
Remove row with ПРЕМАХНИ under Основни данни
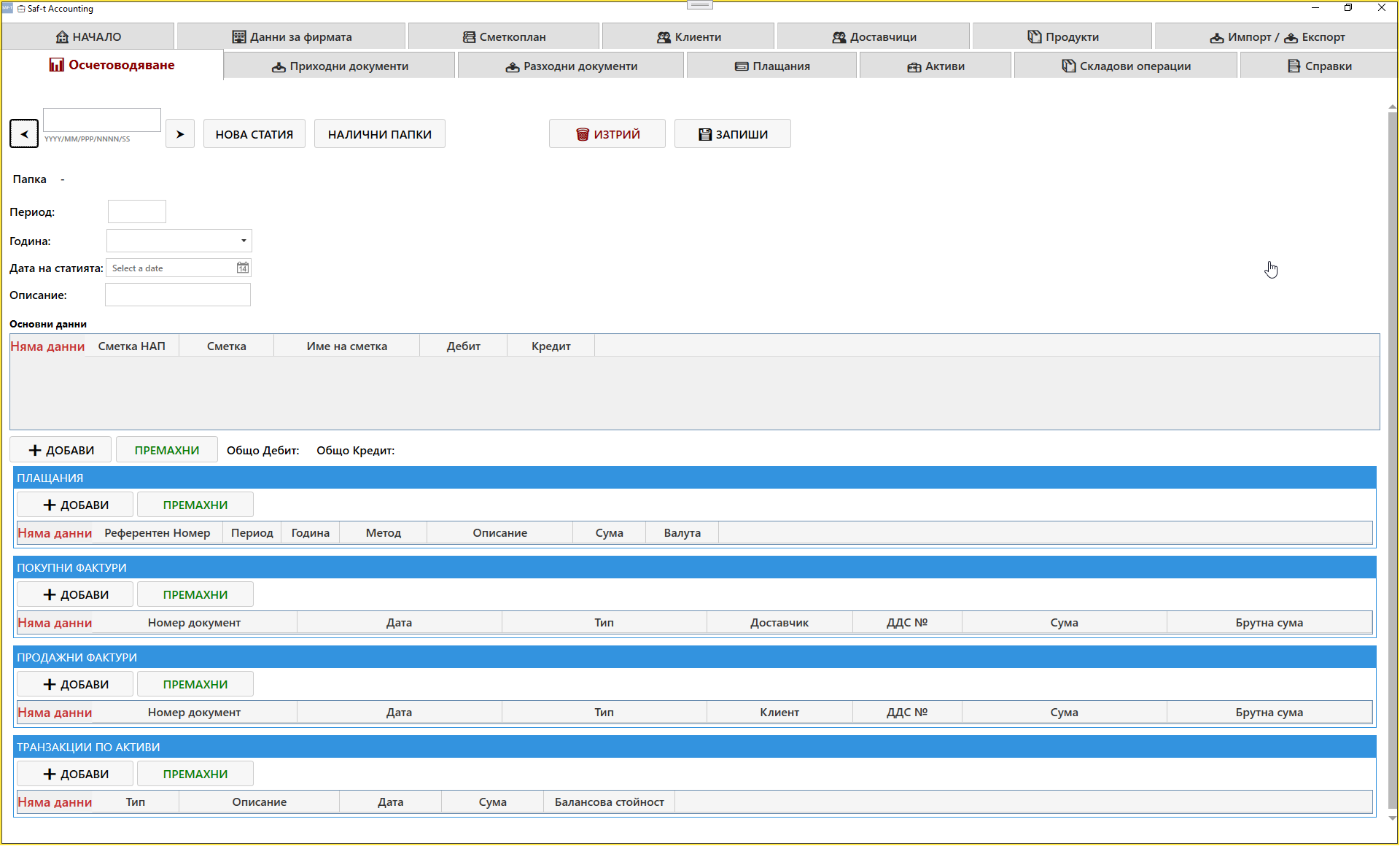[167, 450]
